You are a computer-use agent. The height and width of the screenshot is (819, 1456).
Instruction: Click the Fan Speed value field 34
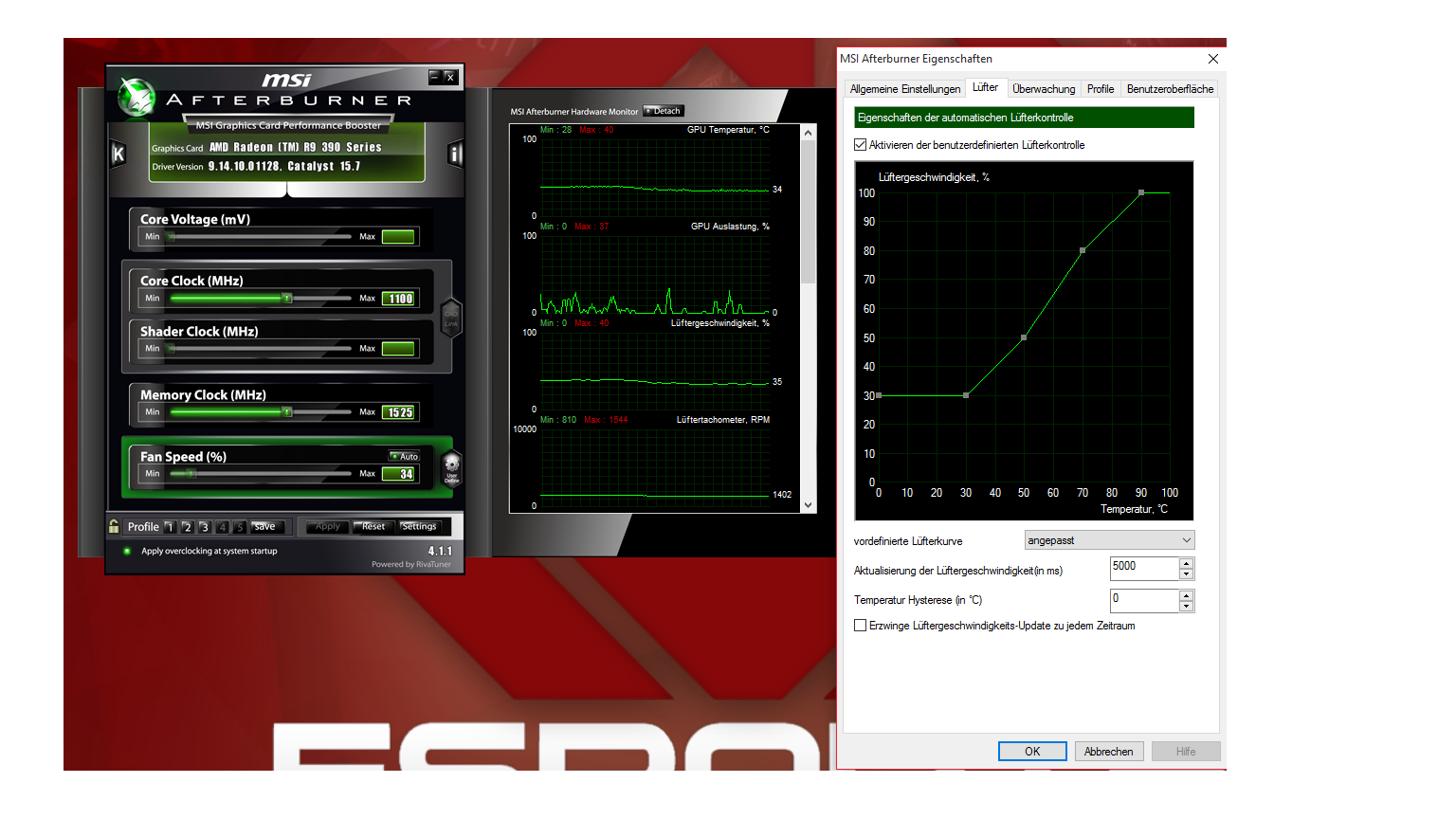(x=398, y=474)
